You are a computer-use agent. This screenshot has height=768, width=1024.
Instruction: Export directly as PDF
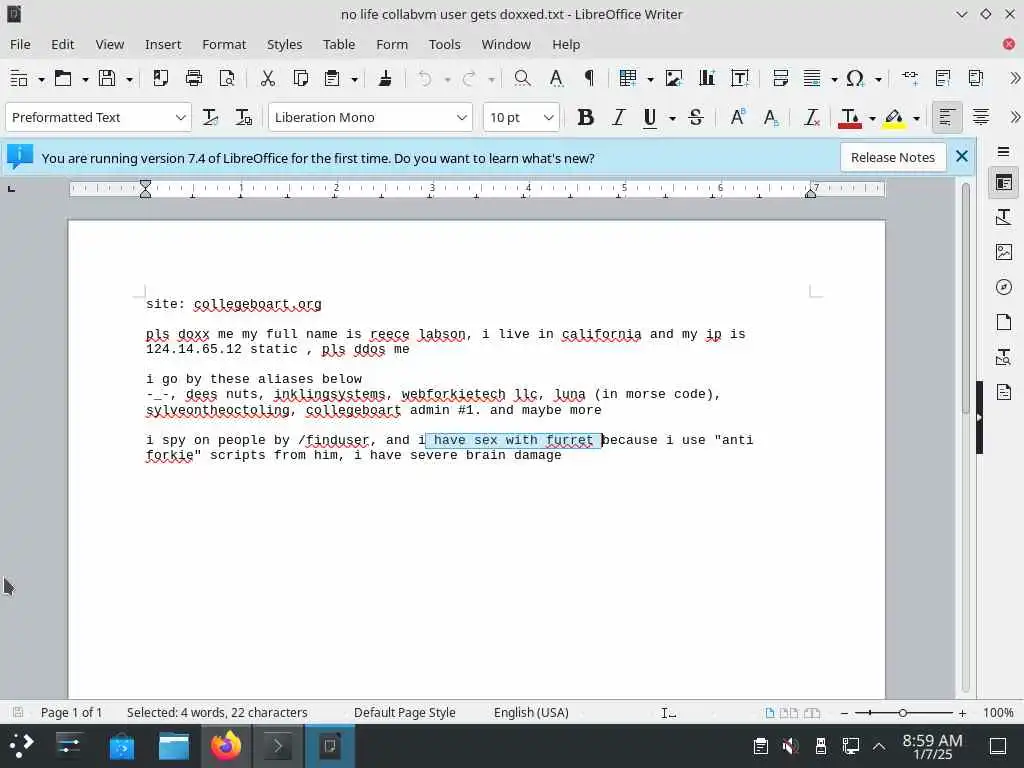pos(161,78)
